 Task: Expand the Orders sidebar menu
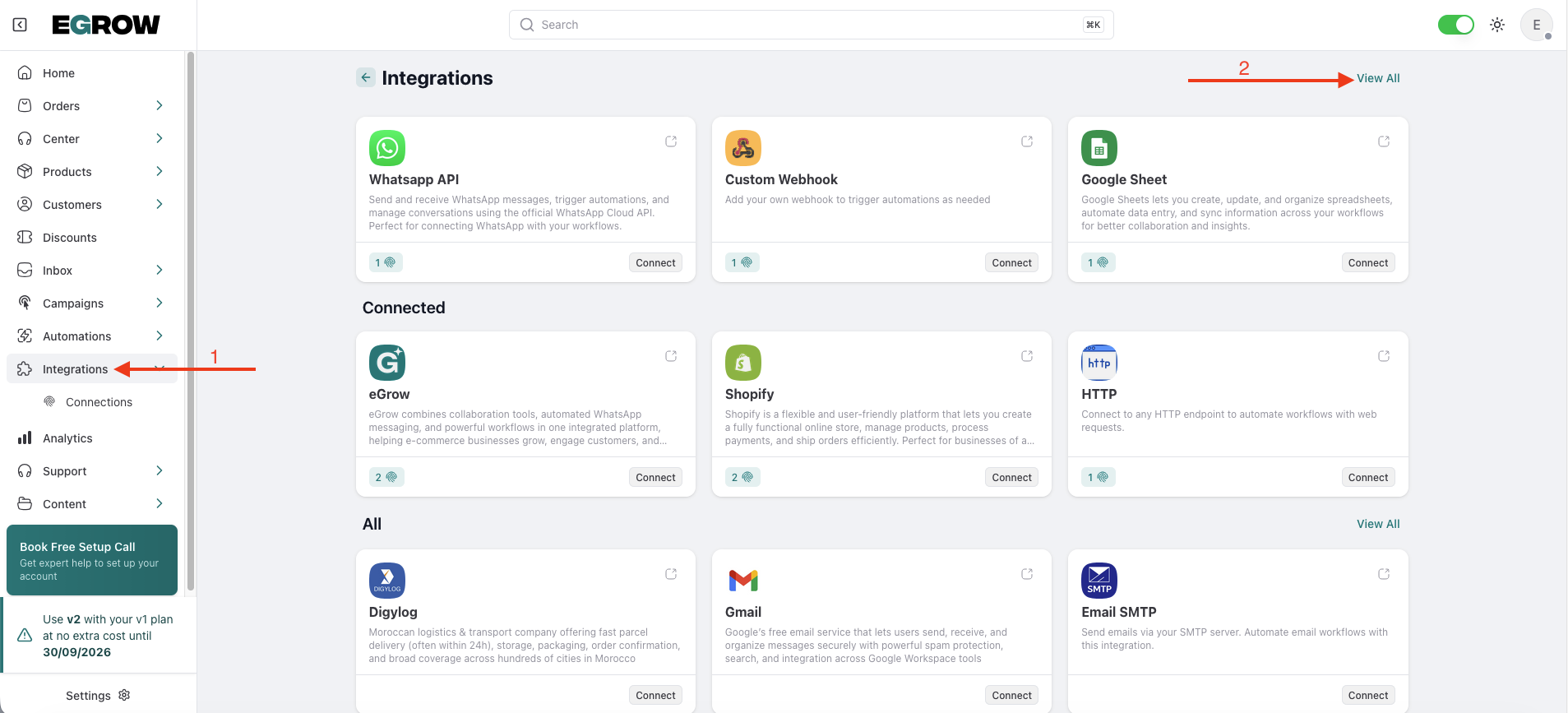point(159,105)
